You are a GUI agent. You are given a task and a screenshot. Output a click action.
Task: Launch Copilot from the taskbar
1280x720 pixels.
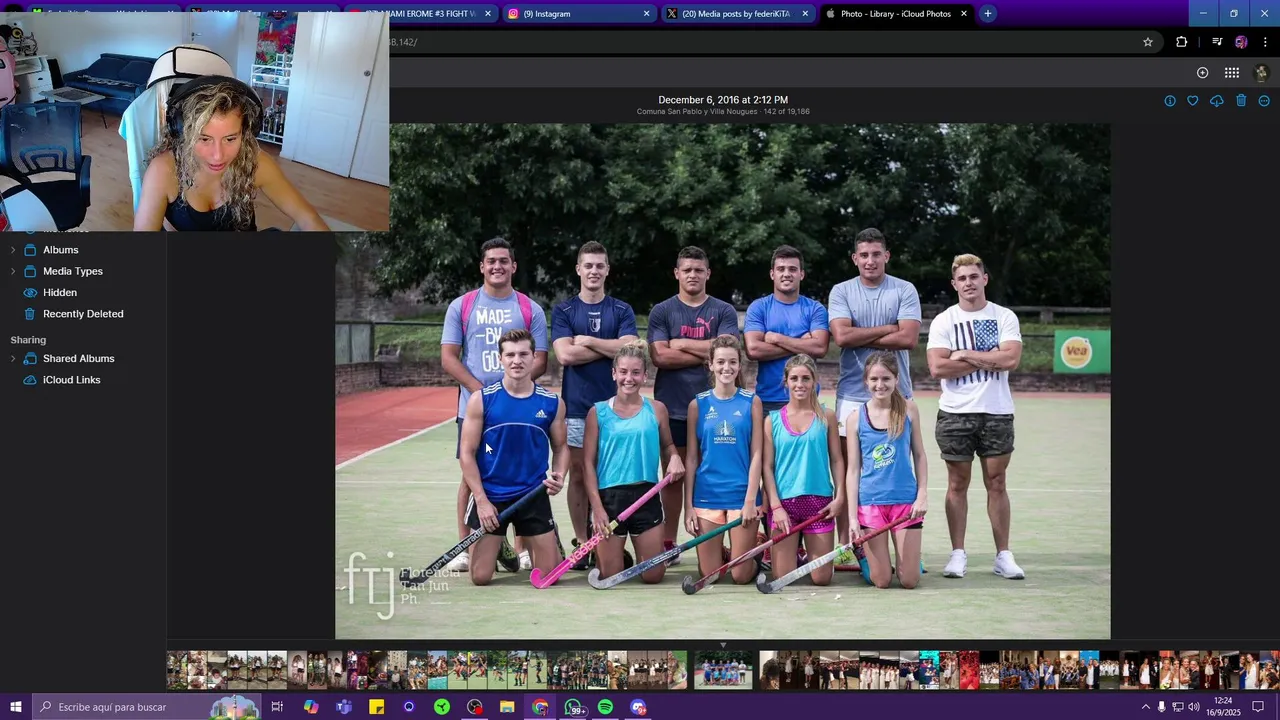click(x=311, y=707)
